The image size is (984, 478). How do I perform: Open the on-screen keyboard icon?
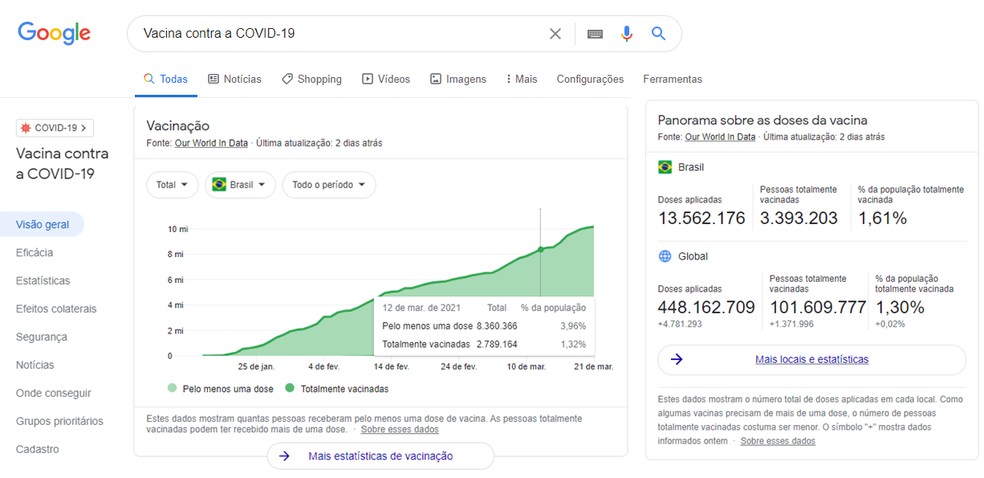tap(595, 34)
